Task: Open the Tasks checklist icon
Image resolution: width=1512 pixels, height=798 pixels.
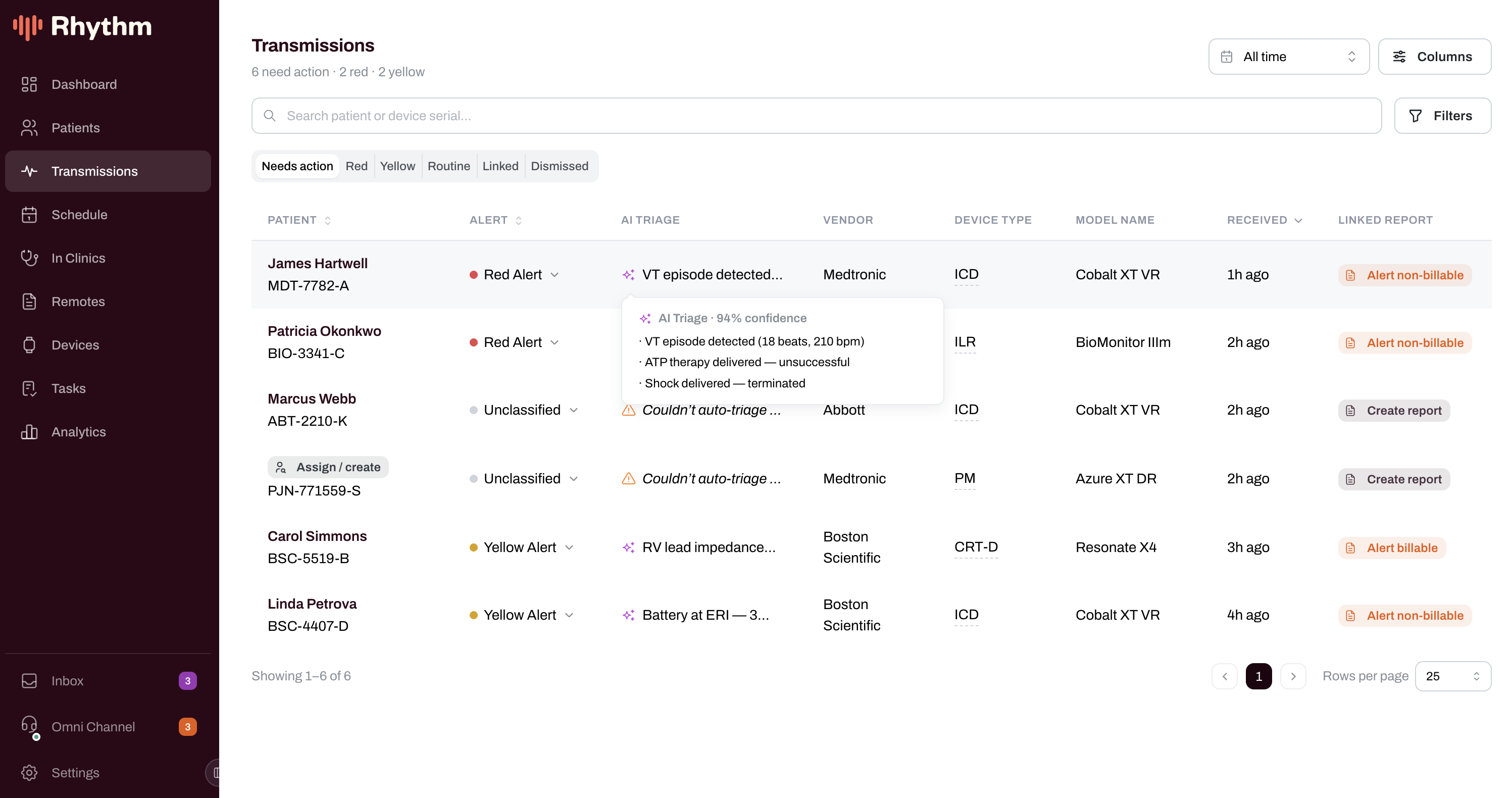Action: pyautogui.click(x=29, y=389)
